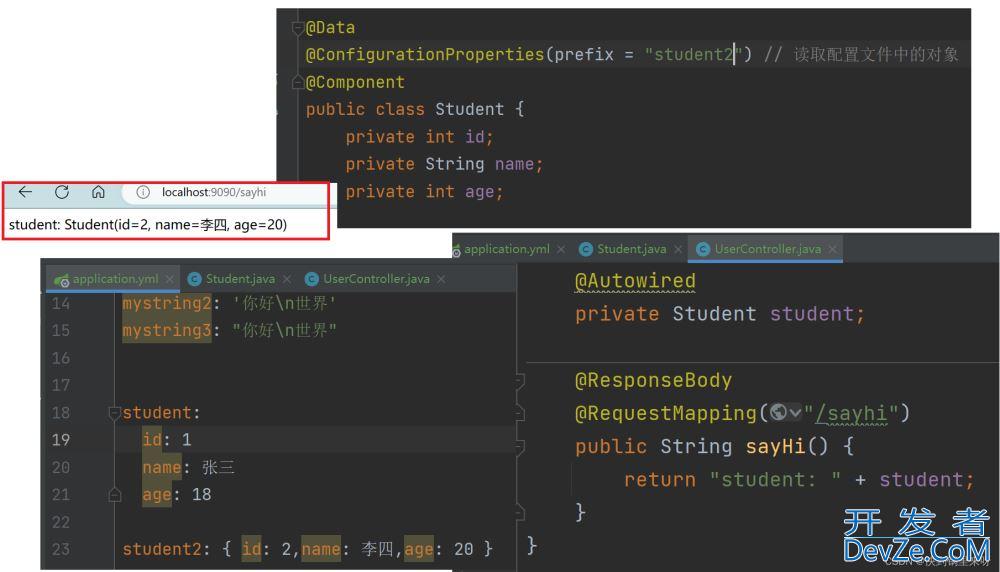Click the mystring2 key
The width and height of the screenshot is (1000, 572).
166,304
